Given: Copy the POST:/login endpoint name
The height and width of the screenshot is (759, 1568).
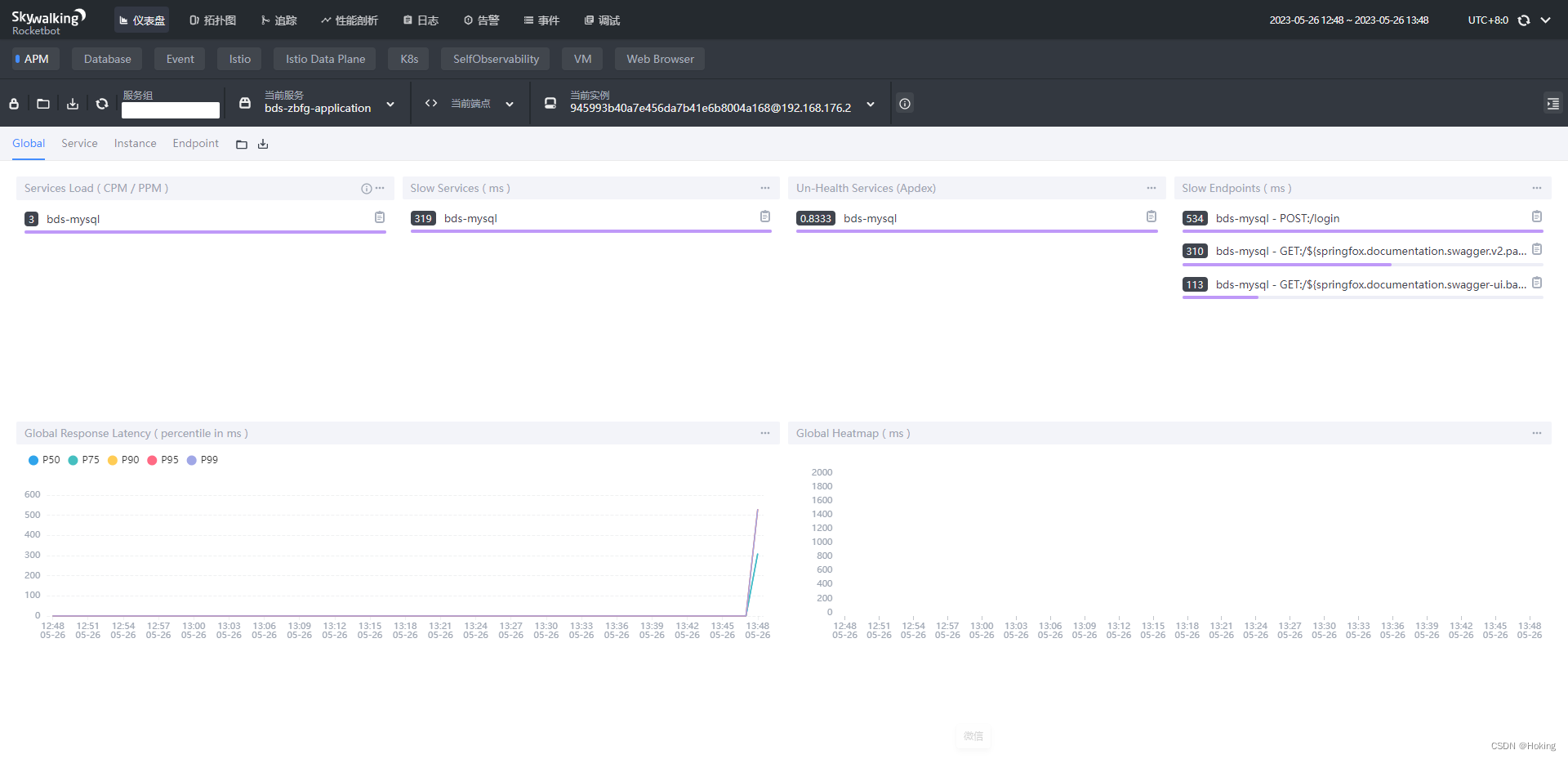Looking at the screenshot, I should click(x=1537, y=217).
